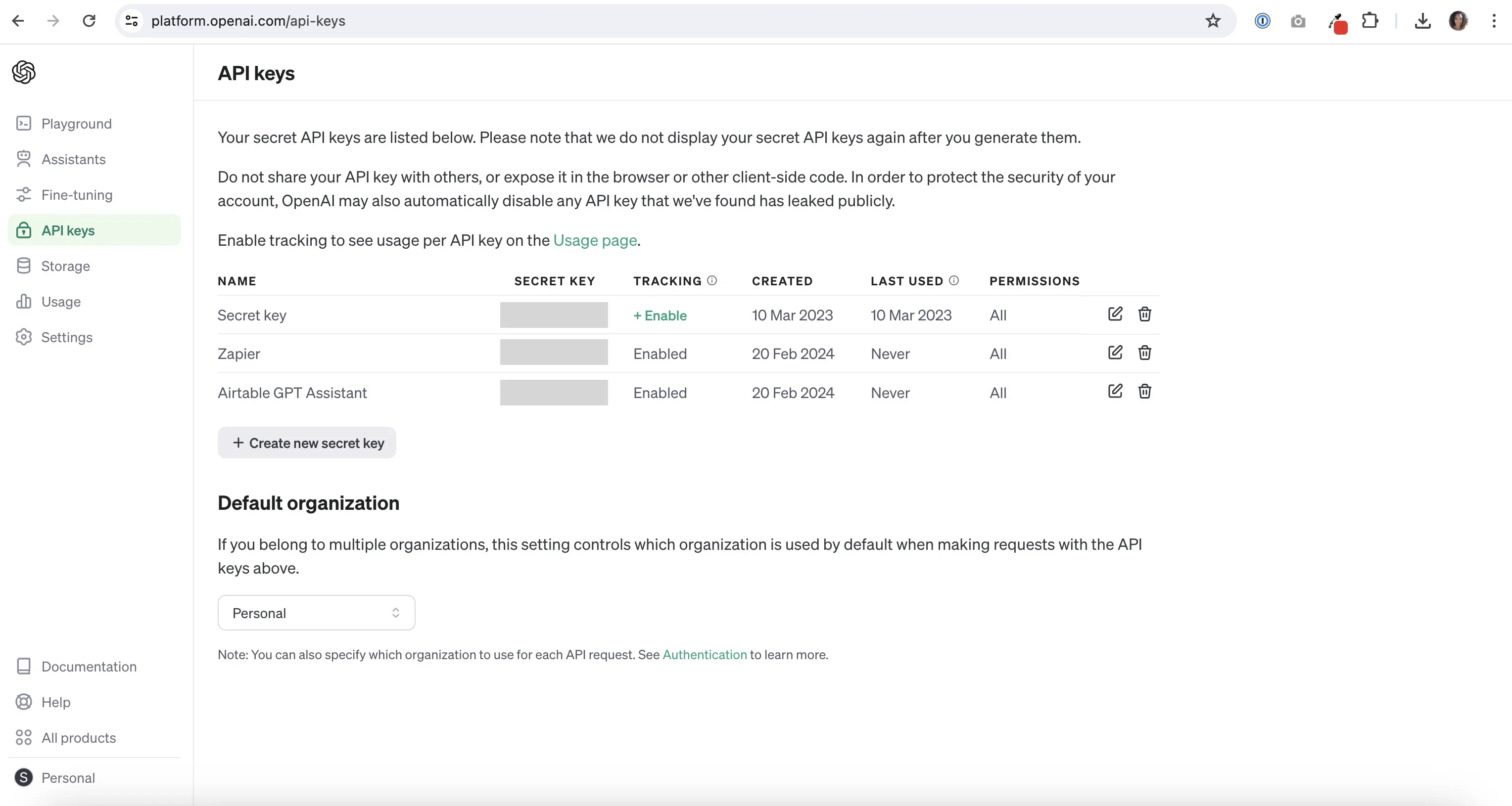Open the Fine-tuning page
The height and width of the screenshot is (806, 1512).
click(x=77, y=195)
